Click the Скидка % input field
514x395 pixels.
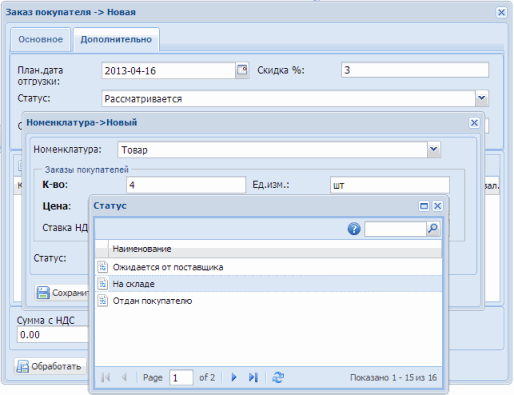pyautogui.click(x=415, y=70)
